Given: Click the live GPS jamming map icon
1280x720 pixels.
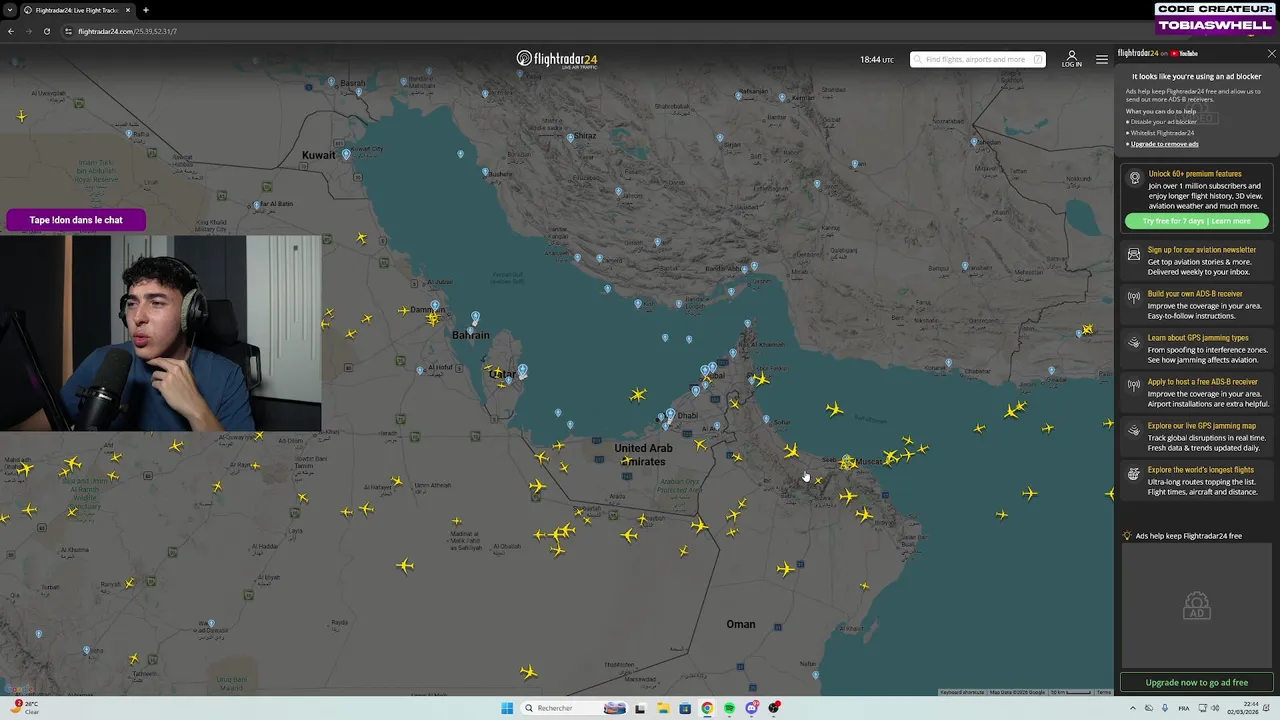Looking at the screenshot, I should [1134, 430].
